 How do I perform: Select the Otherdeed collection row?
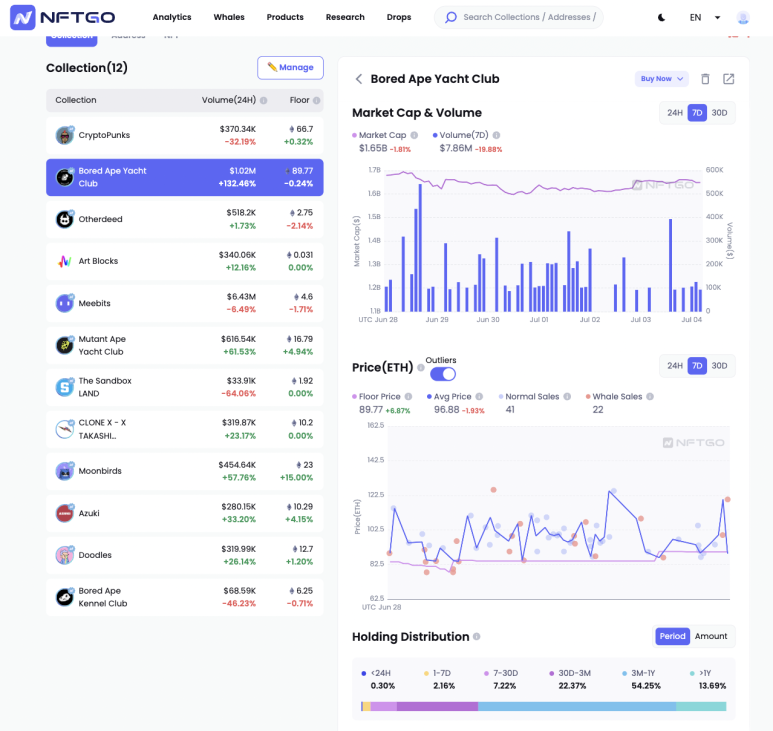(x=185, y=219)
